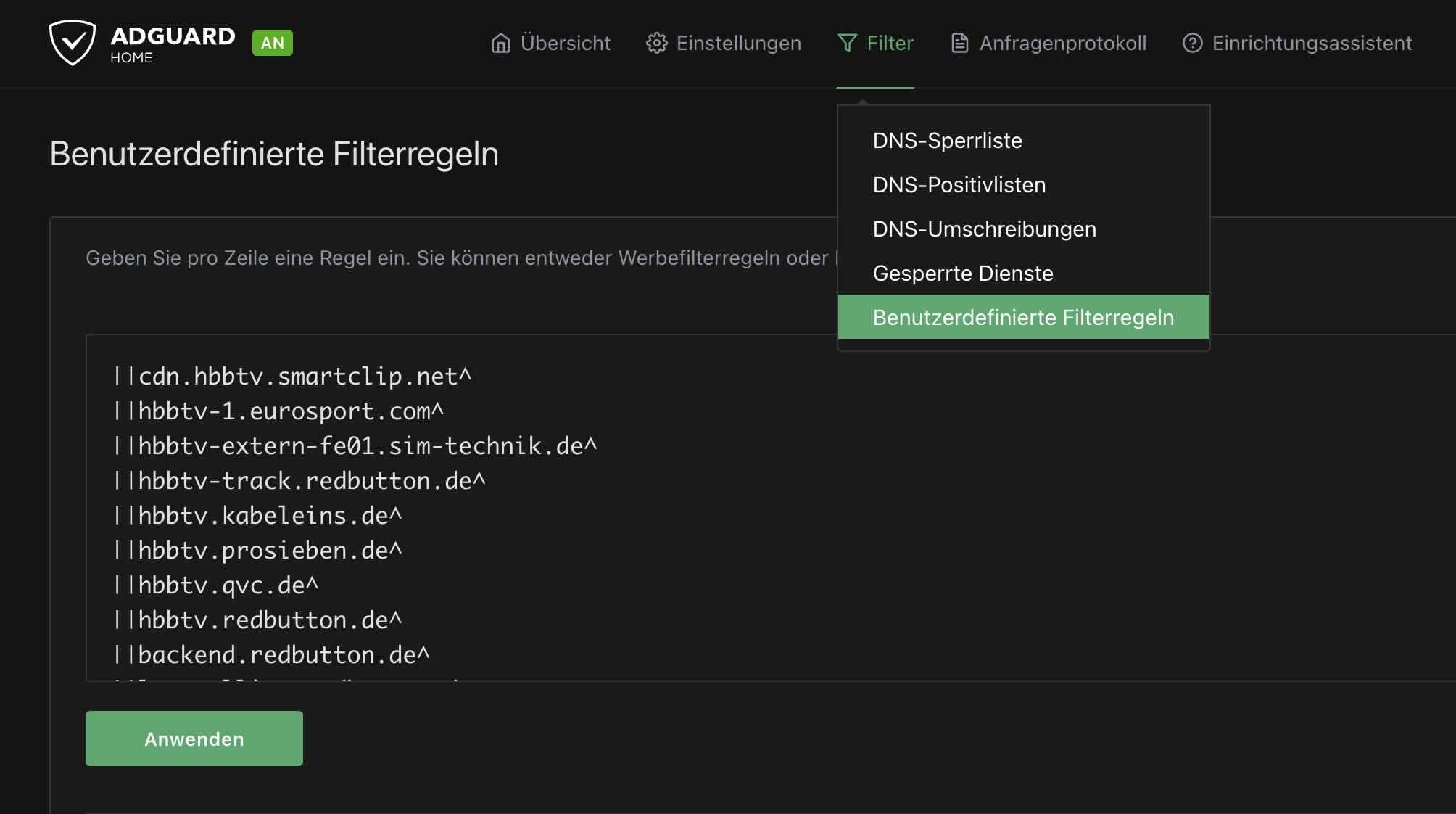Open DNS-Umschreibungen menu entry
The image size is (1456, 814).
1023,229
